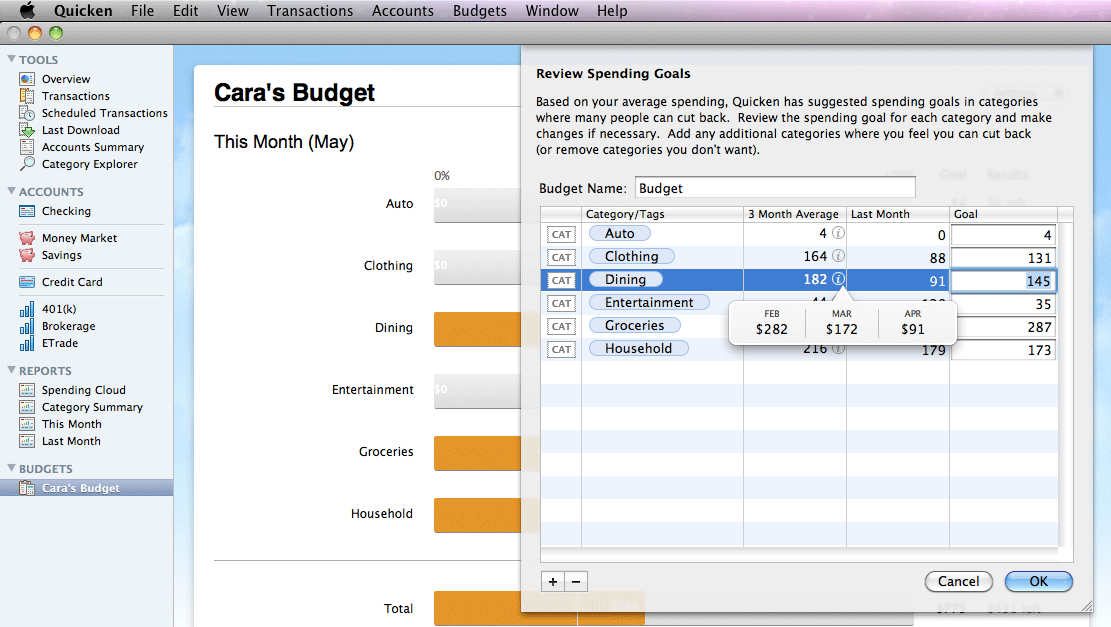Click the Scheduled Transactions calendar icon
The height and width of the screenshot is (627, 1111).
(x=27, y=113)
